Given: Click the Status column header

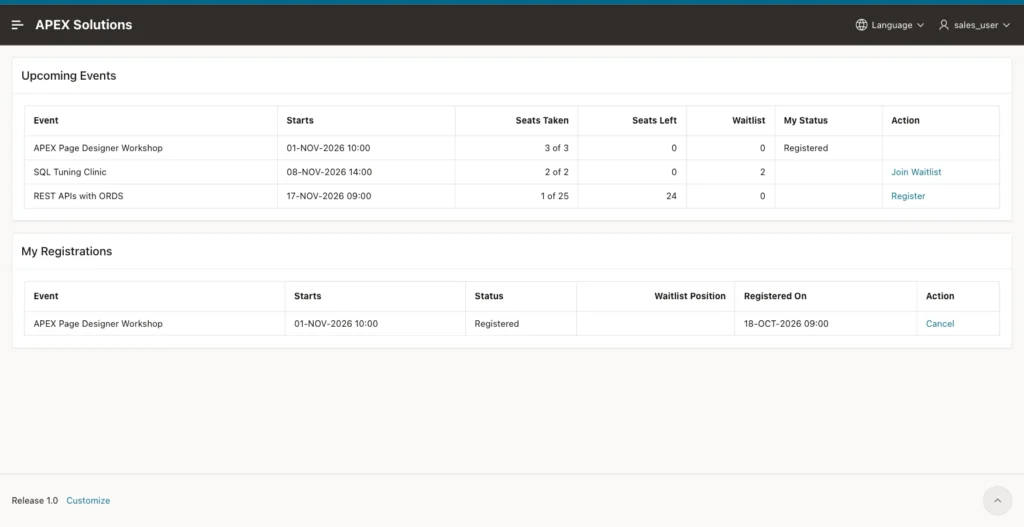Looking at the screenshot, I should [488, 296].
